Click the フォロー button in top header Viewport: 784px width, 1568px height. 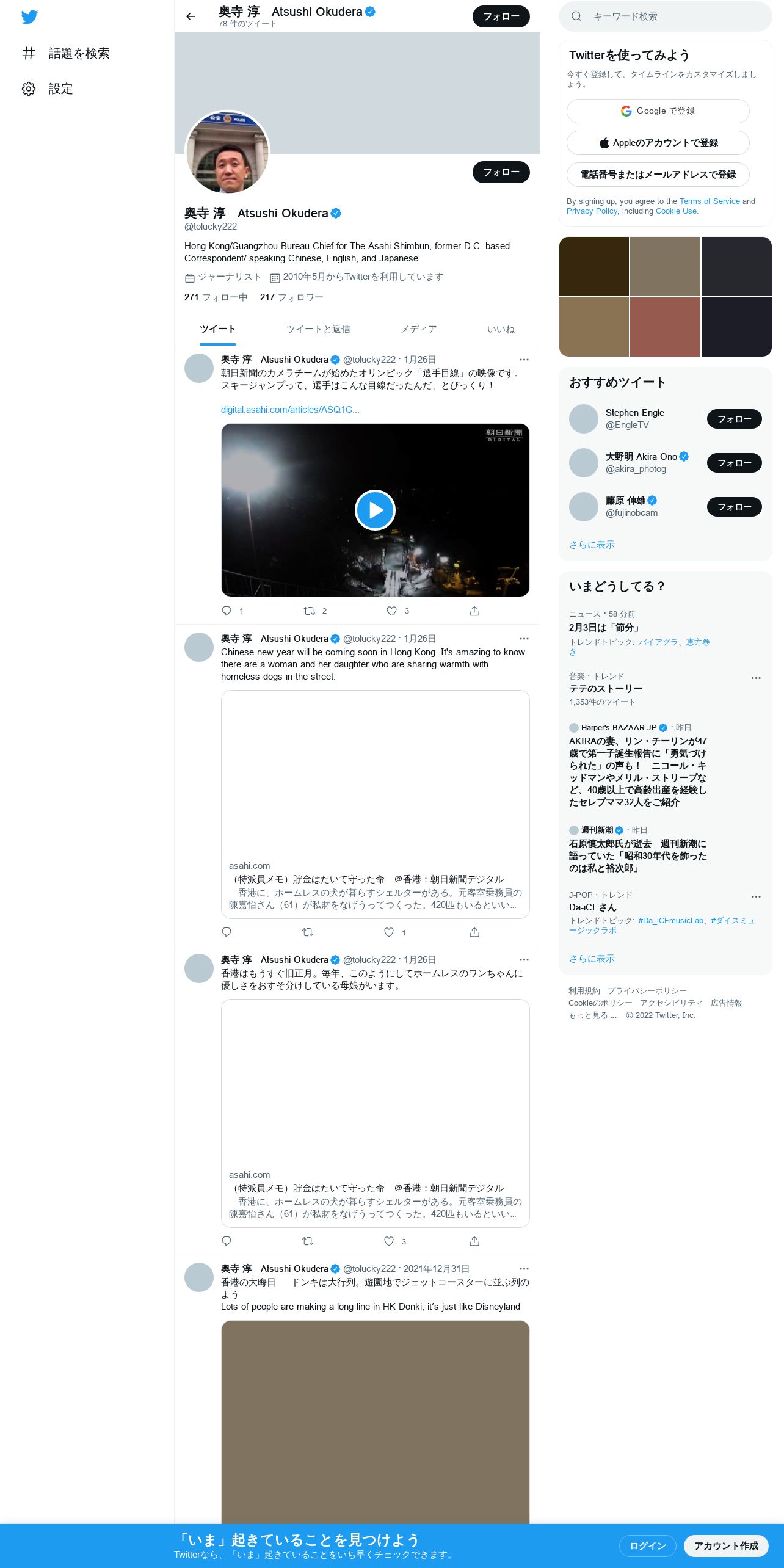pos(501,16)
